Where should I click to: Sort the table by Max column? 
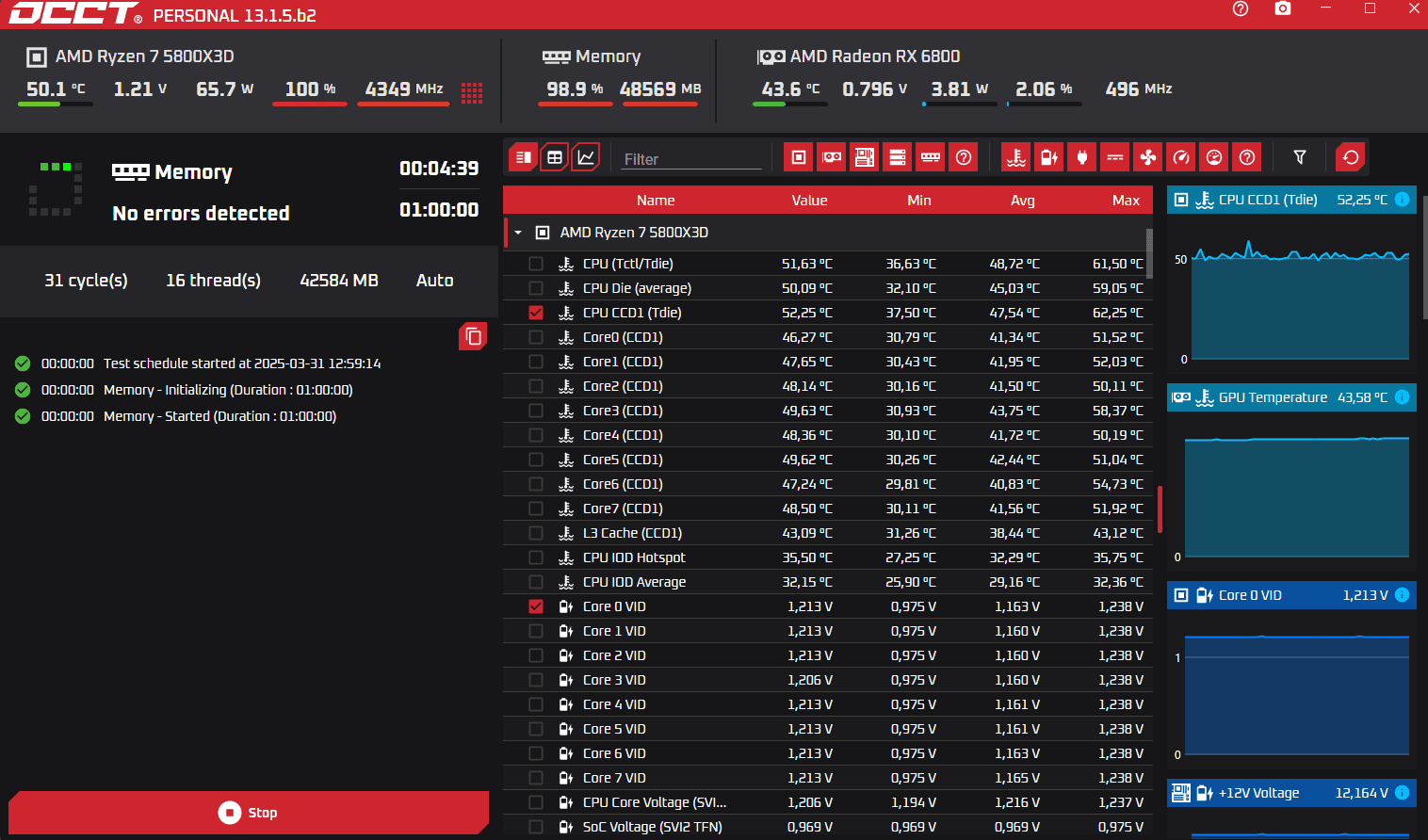point(1126,201)
